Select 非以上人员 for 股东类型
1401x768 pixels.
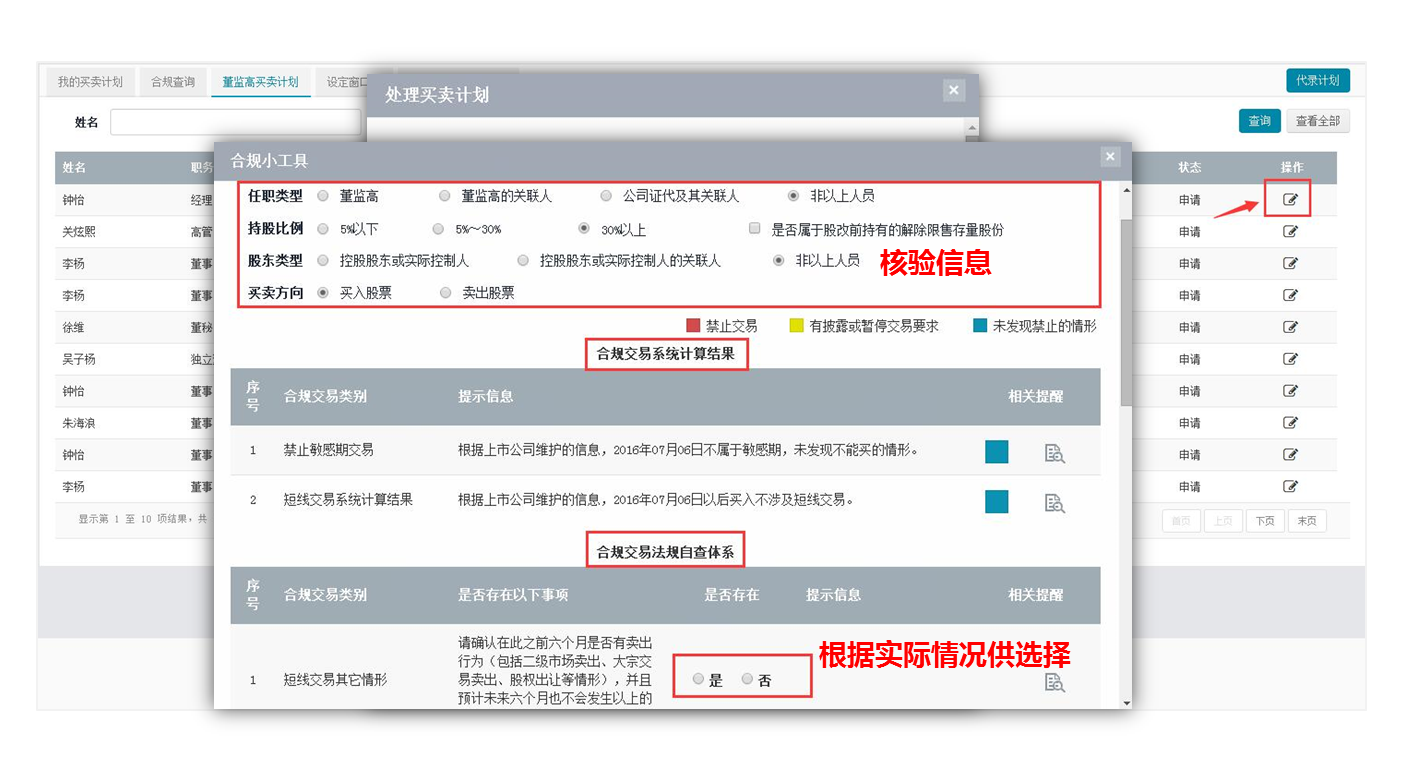tap(779, 260)
